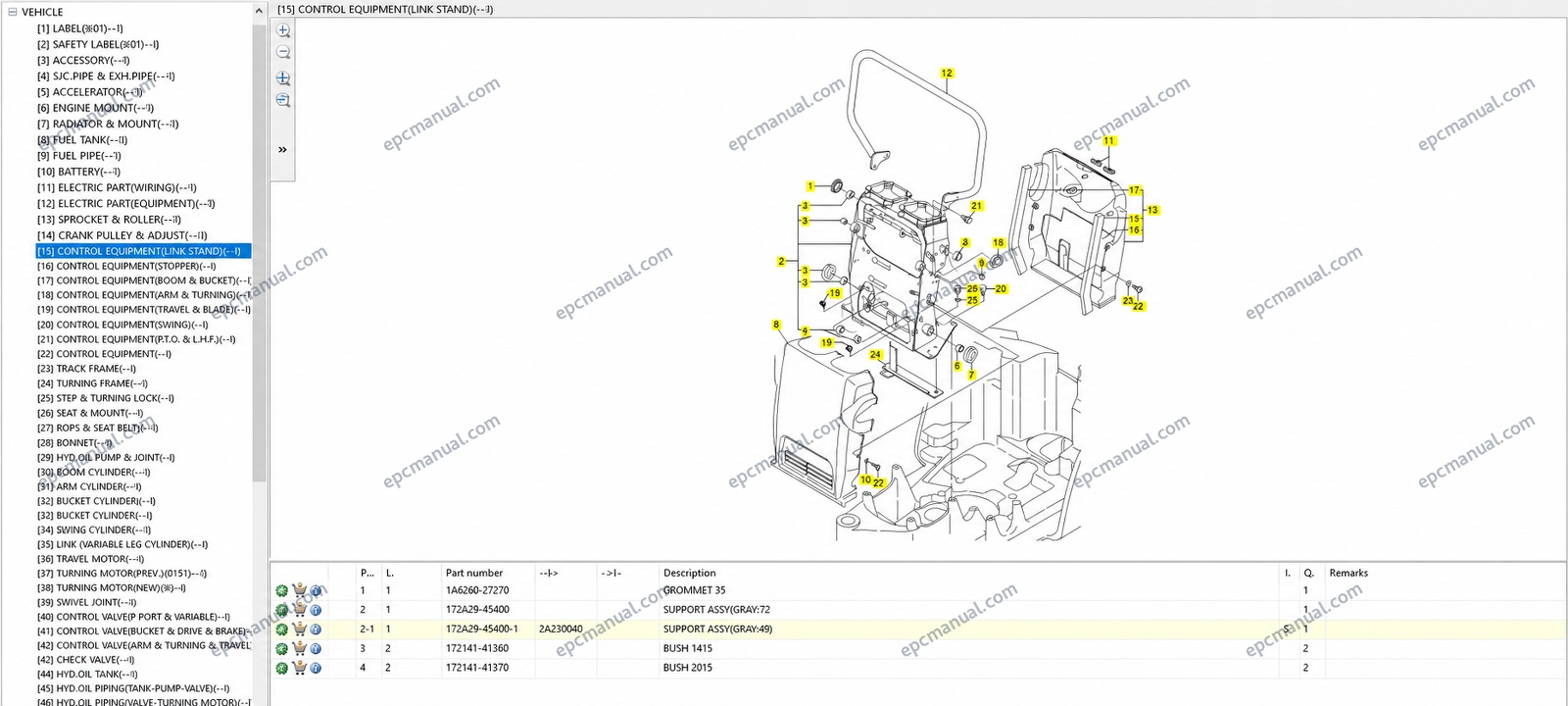Open [26] SEAT & MOUNT tree item
1568x706 pixels.
tap(90, 413)
